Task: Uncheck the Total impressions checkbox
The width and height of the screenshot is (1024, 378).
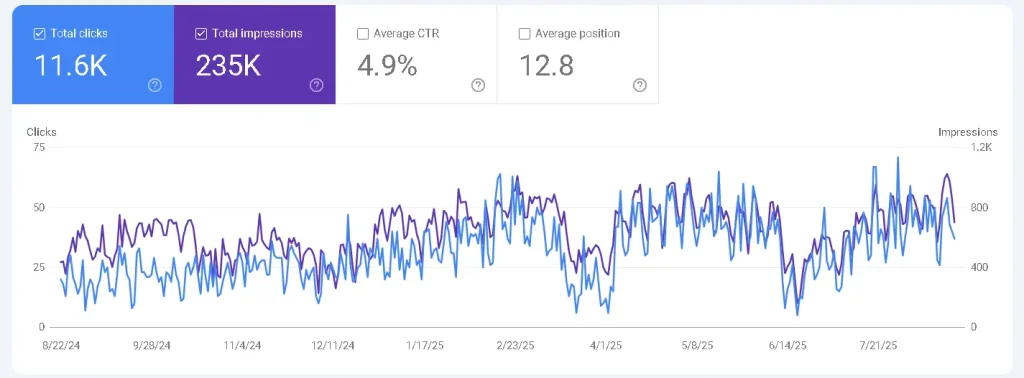Action: pos(201,34)
